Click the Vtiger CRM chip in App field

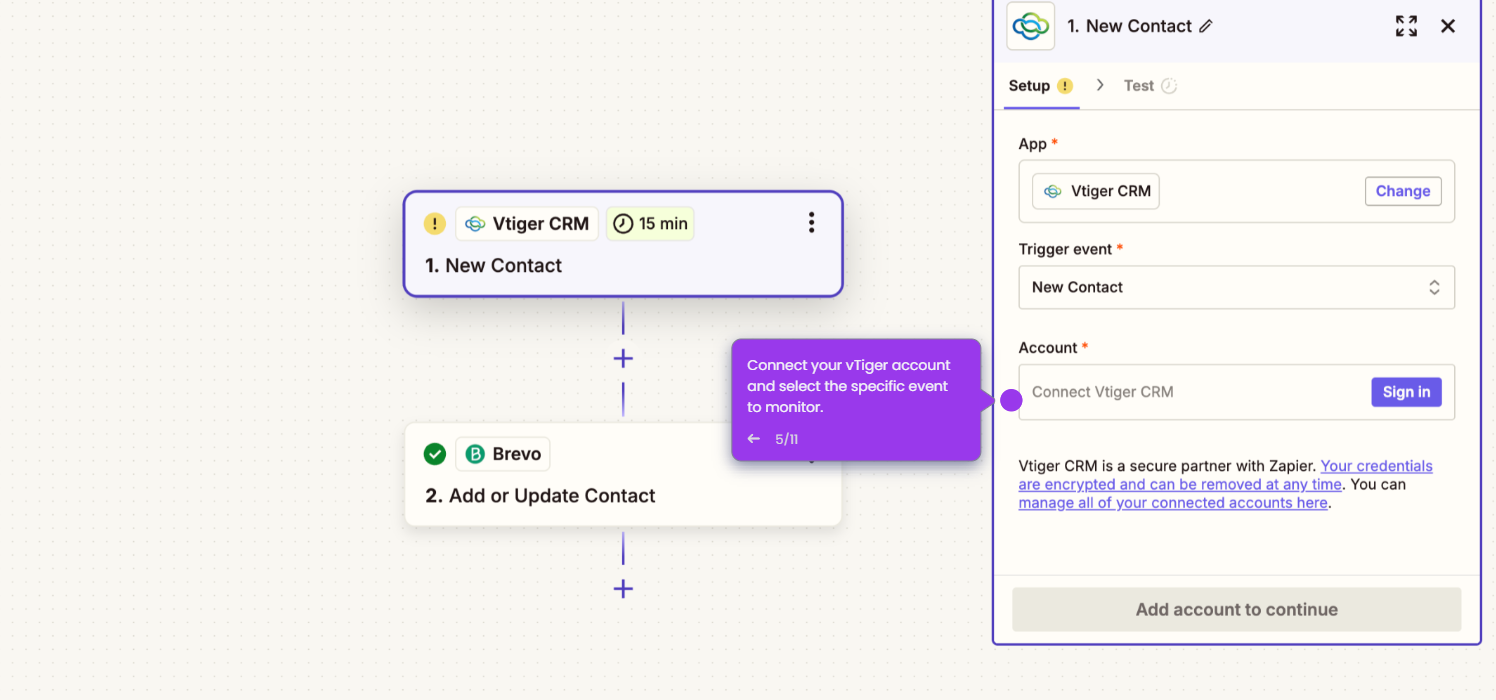(1096, 191)
